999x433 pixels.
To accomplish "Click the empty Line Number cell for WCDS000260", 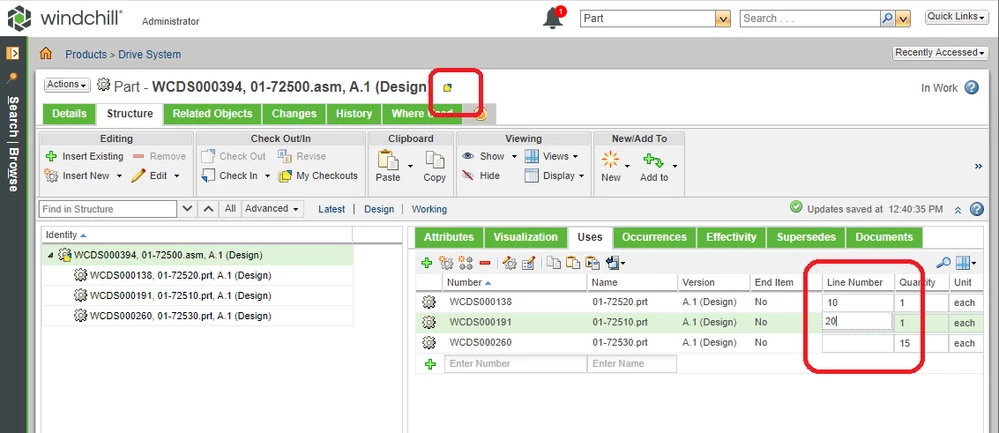I will (857, 343).
